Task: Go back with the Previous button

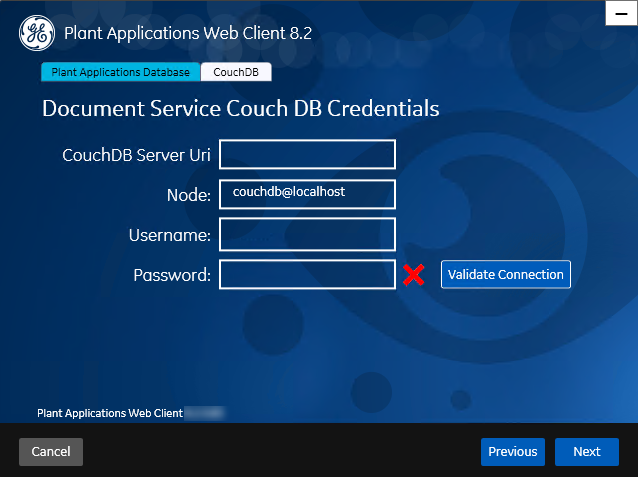Action: pyautogui.click(x=513, y=452)
